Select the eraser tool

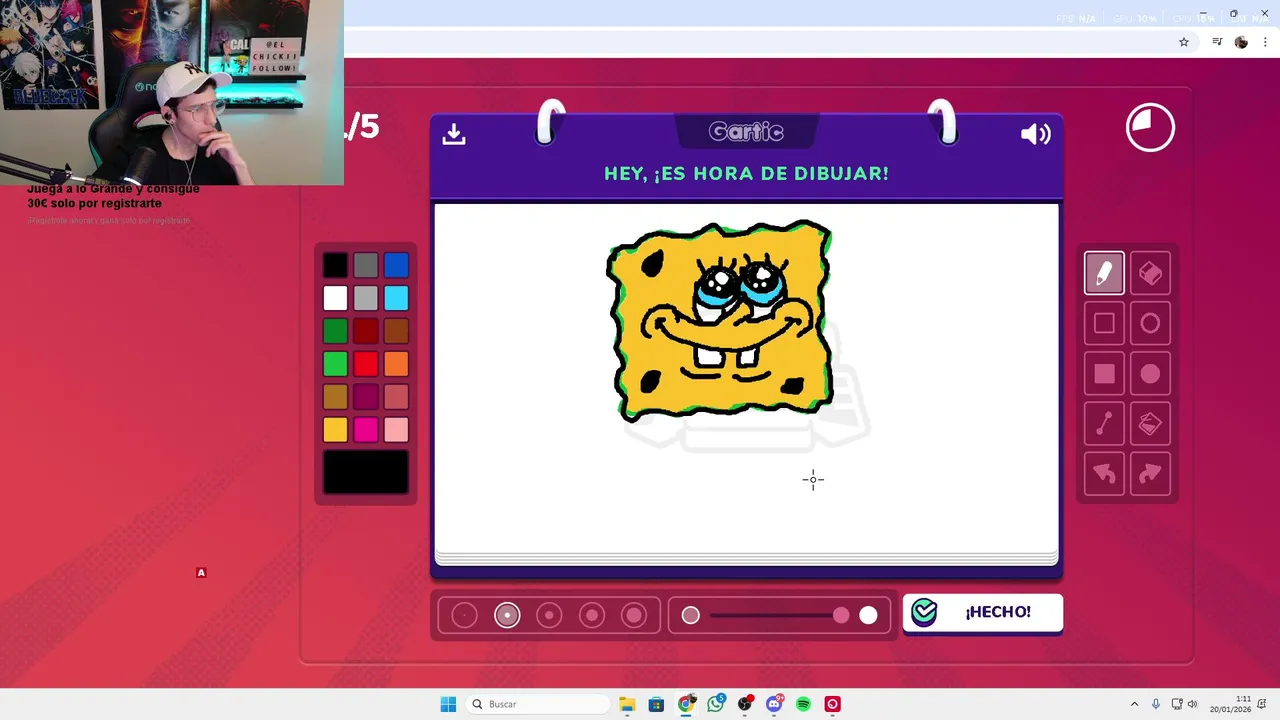(1150, 273)
